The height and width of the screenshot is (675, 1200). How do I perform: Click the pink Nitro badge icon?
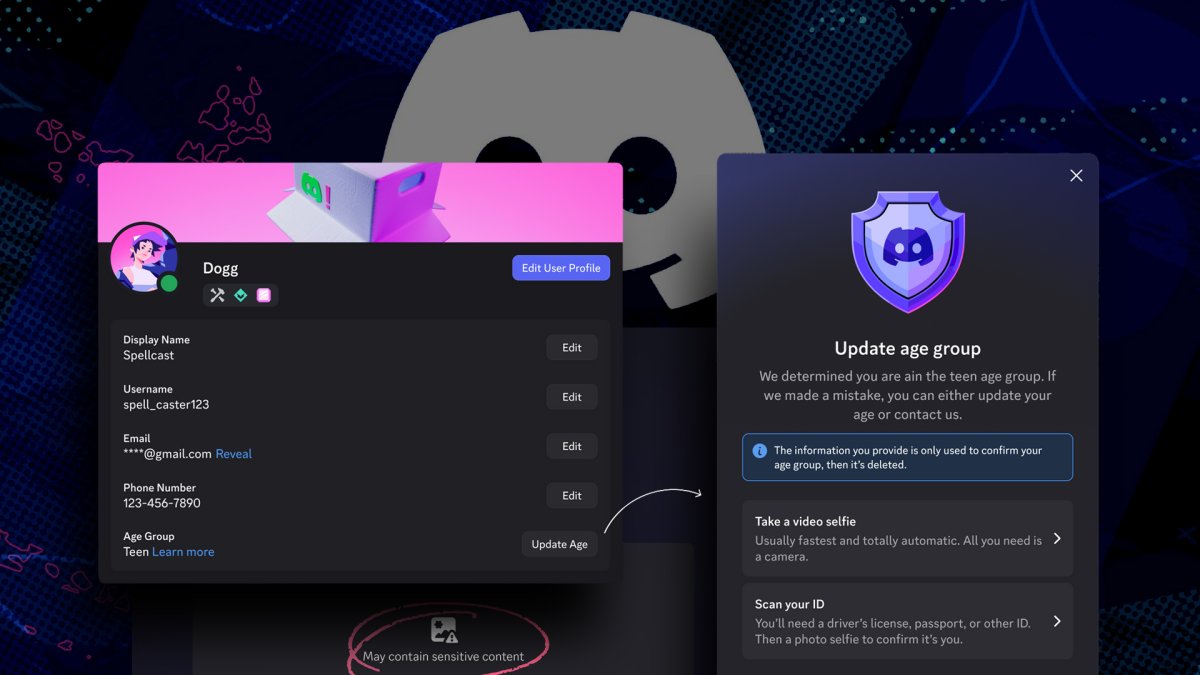pyautogui.click(x=264, y=295)
